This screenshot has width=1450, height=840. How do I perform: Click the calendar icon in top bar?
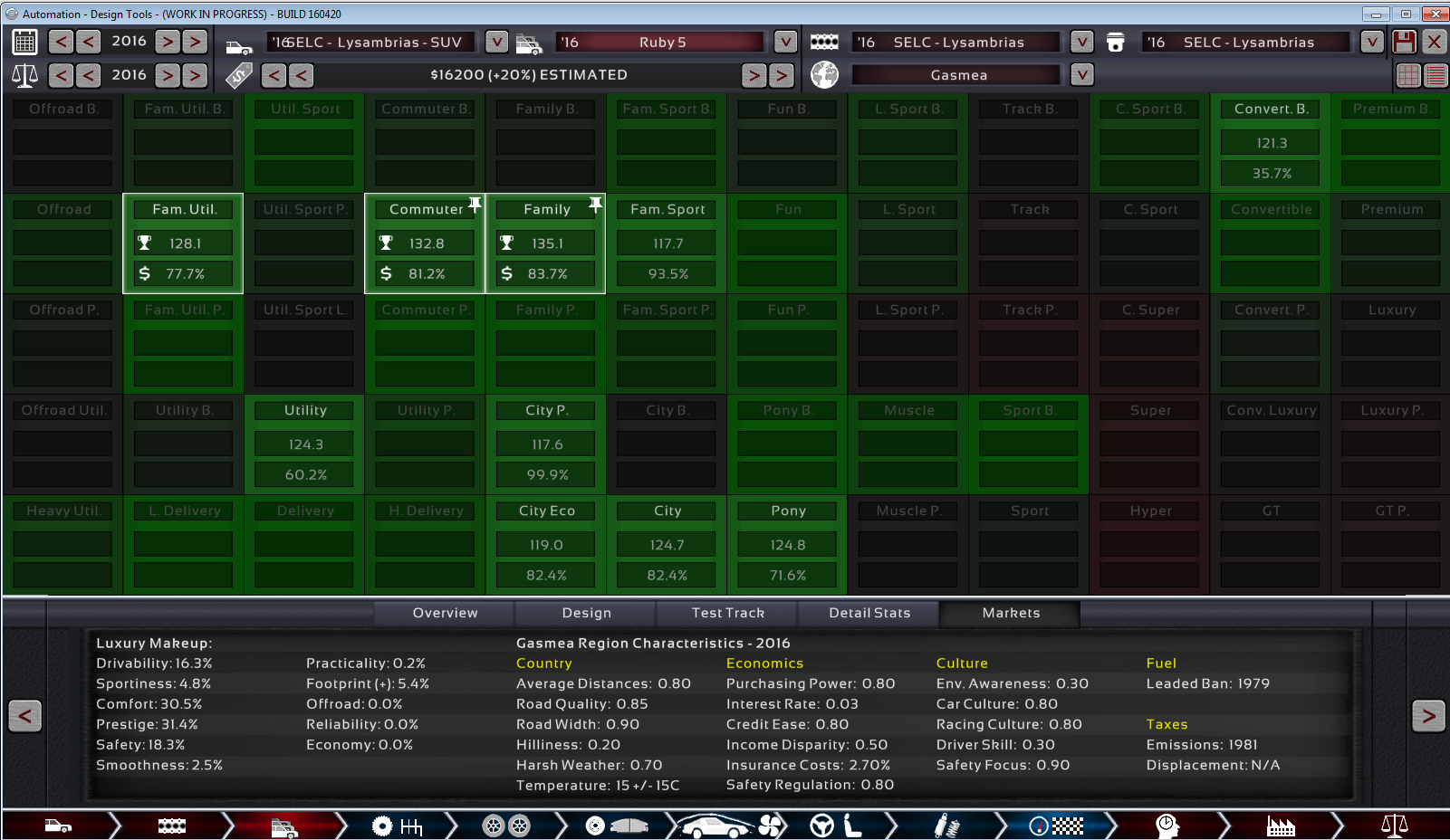[24, 42]
